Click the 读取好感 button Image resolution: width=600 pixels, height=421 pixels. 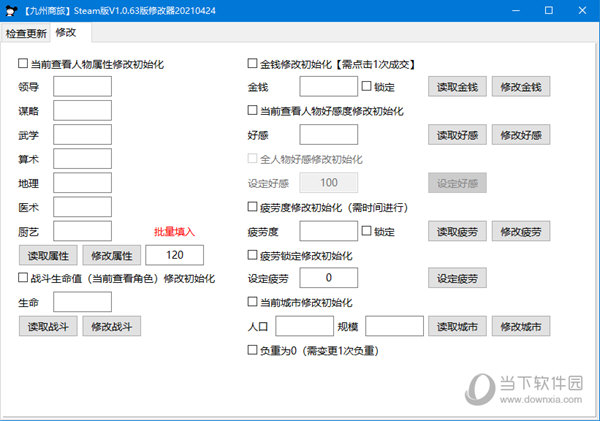click(457, 135)
